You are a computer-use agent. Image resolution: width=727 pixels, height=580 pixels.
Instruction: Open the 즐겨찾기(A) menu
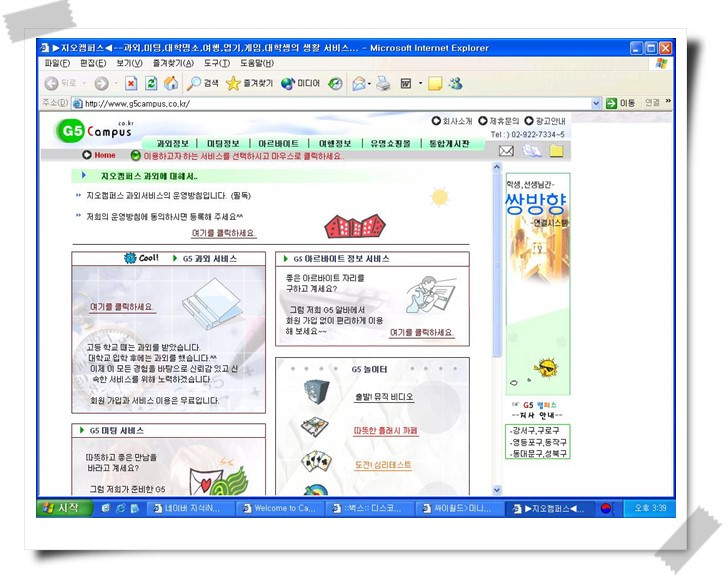tap(173, 63)
